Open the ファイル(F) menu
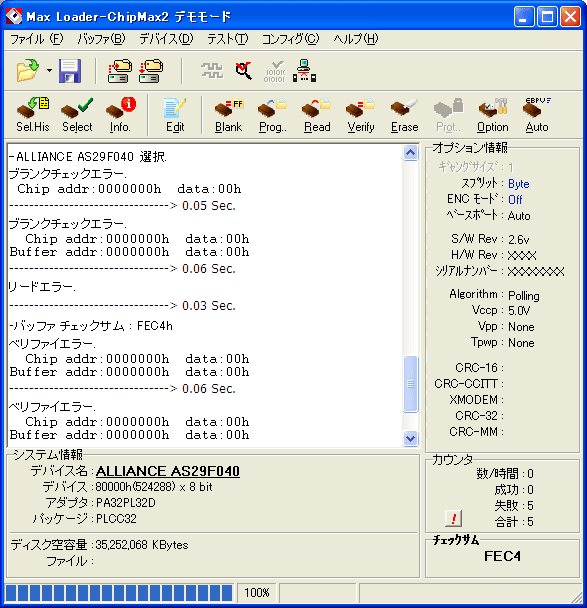The image size is (587, 608). tap(36, 39)
